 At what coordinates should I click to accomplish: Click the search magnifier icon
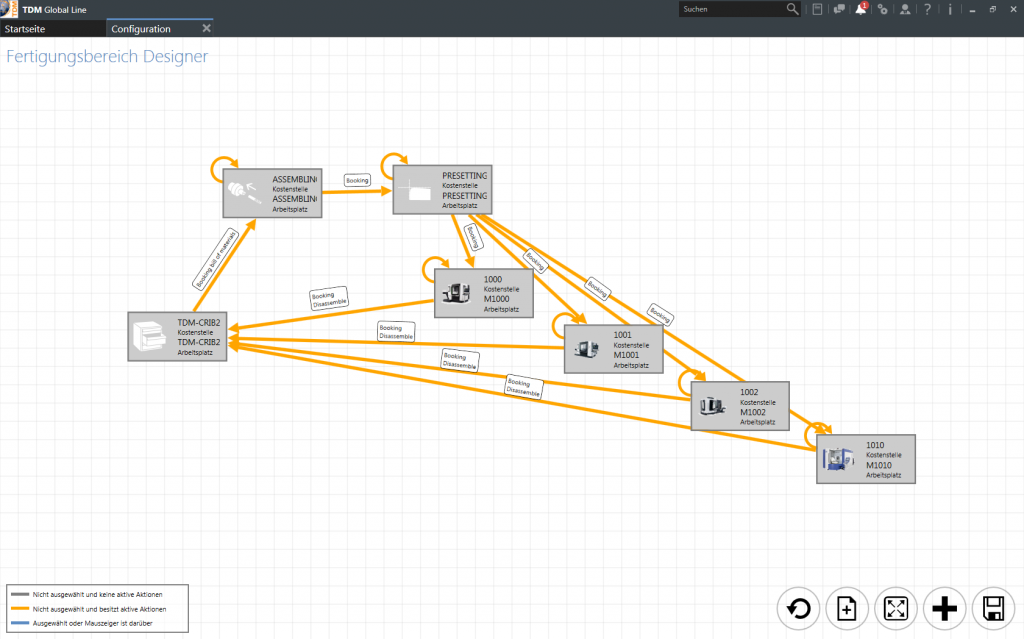pos(792,9)
